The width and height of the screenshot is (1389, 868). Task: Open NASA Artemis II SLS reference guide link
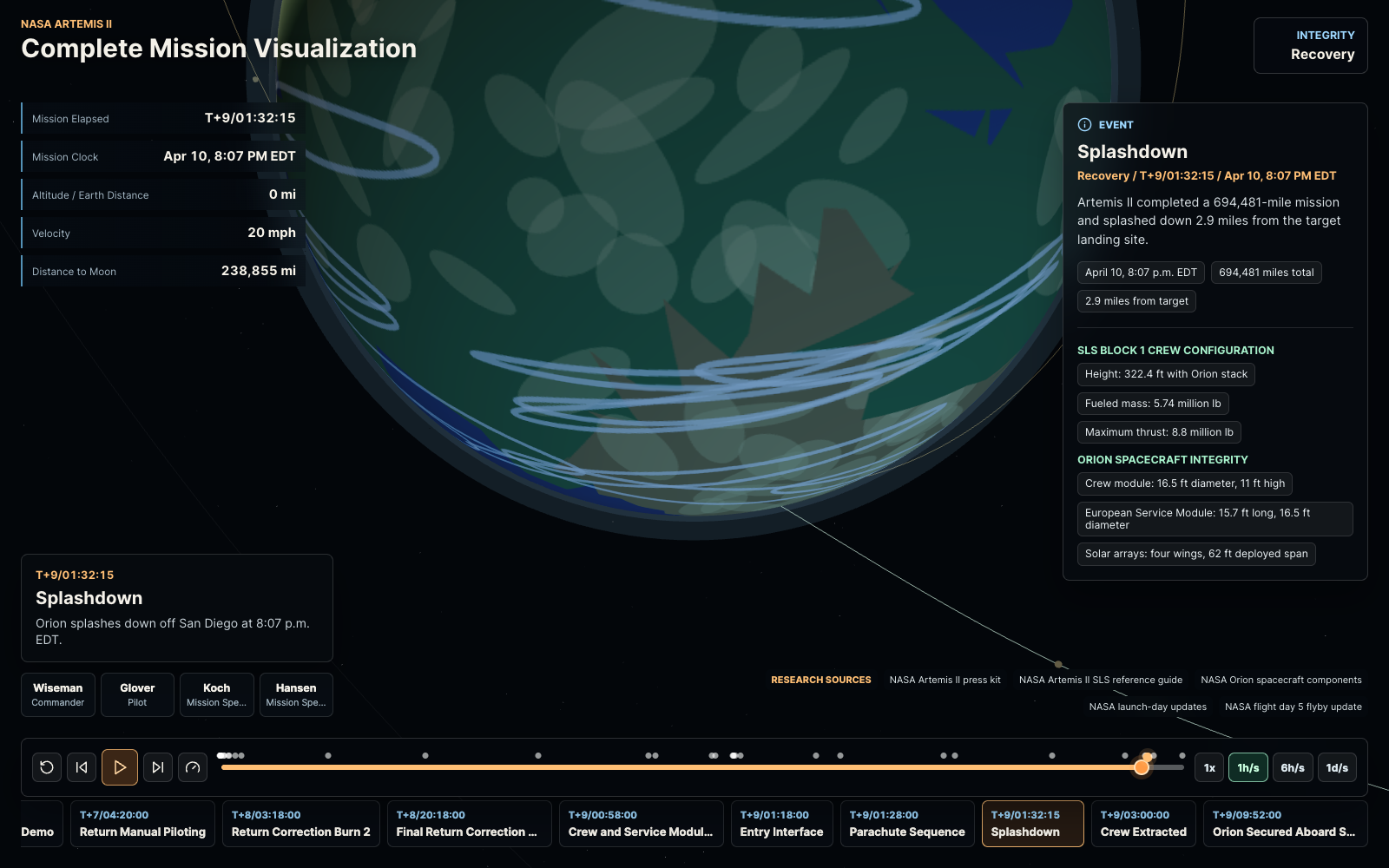pos(1101,681)
